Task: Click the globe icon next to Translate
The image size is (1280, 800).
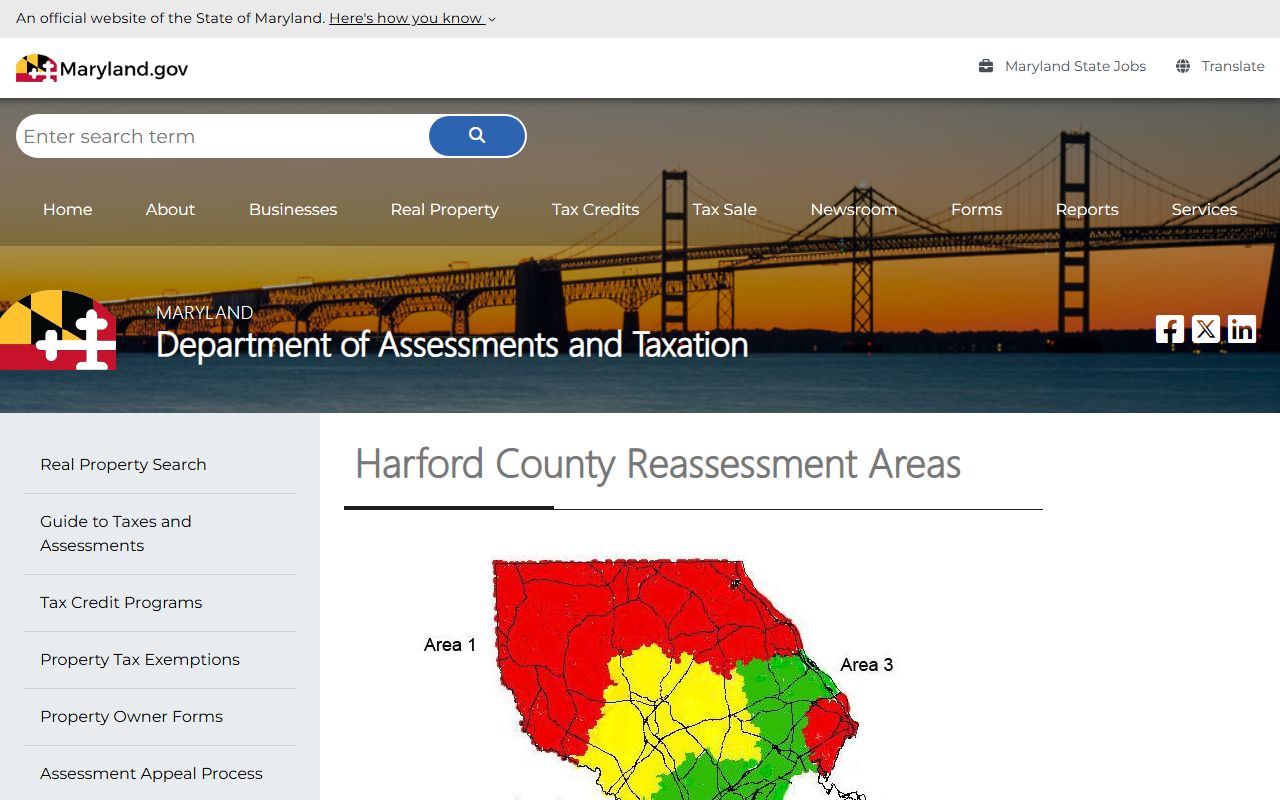Action: (1183, 66)
